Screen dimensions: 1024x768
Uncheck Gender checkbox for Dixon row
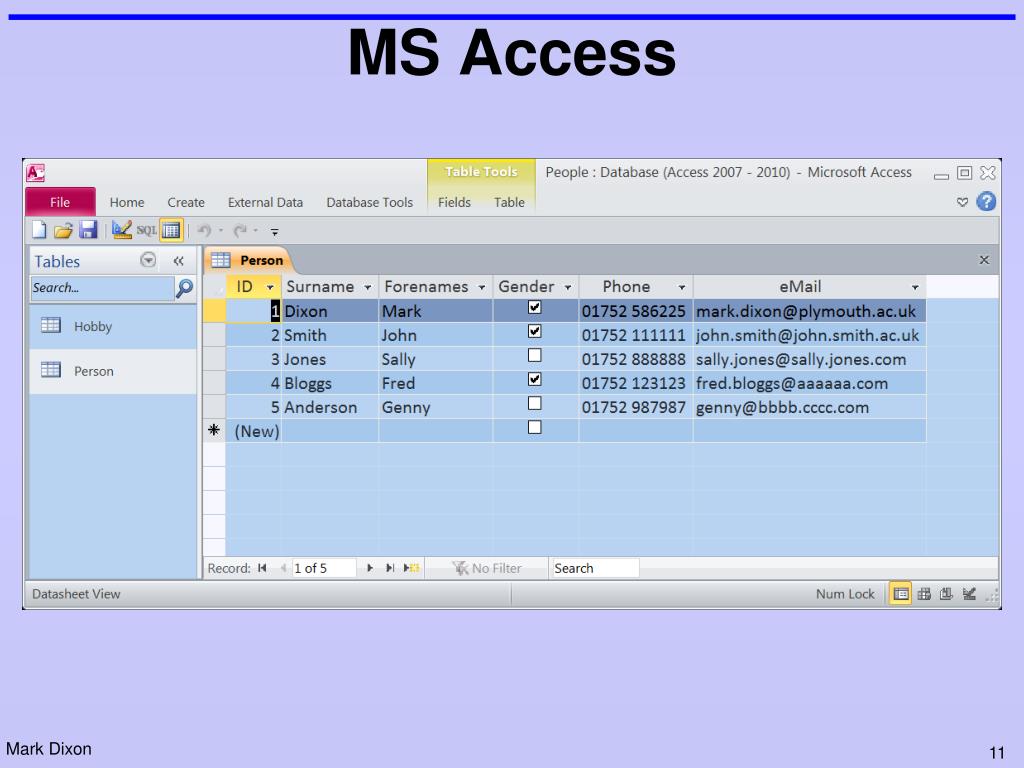(x=535, y=307)
